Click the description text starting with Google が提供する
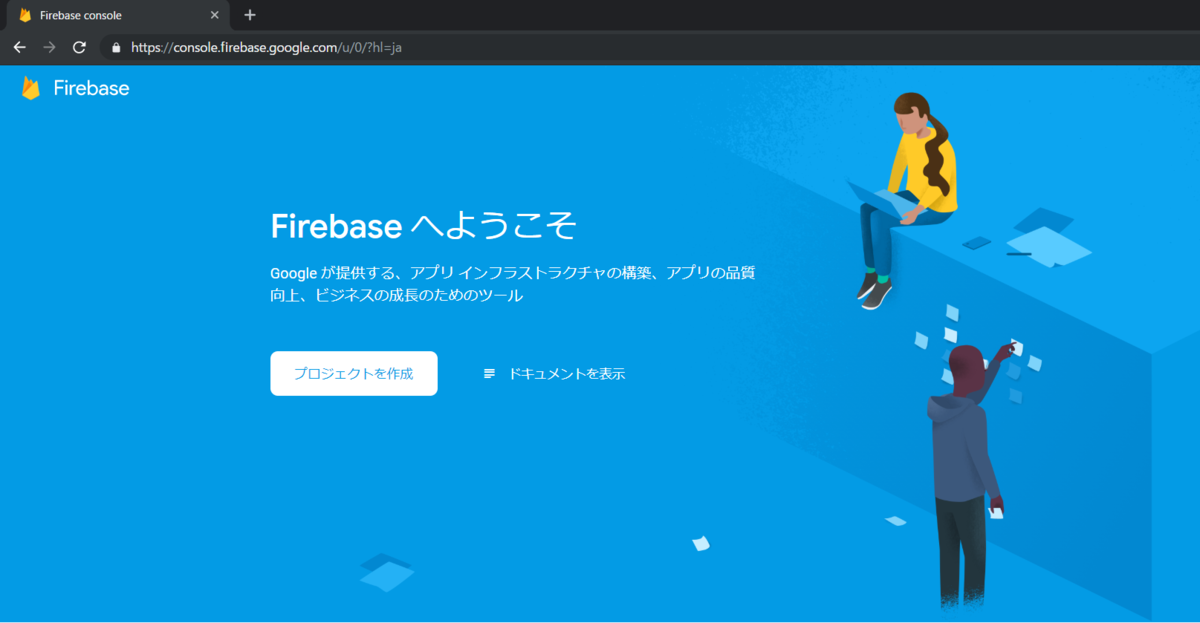The height and width of the screenshot is (623, 1200). (512, 284)
